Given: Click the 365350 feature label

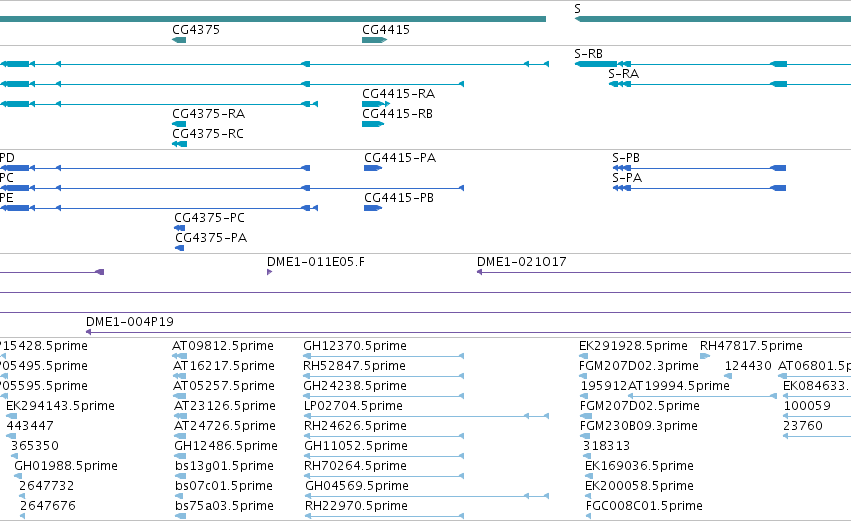Looking at the screenshot, I should [35, 447].
